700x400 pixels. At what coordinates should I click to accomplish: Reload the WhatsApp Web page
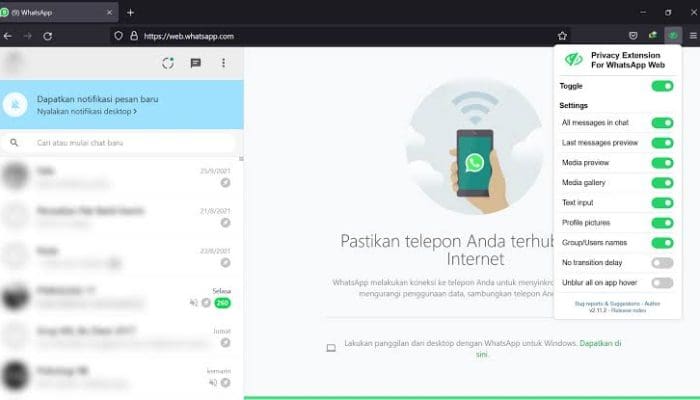[x=48, y=36]
